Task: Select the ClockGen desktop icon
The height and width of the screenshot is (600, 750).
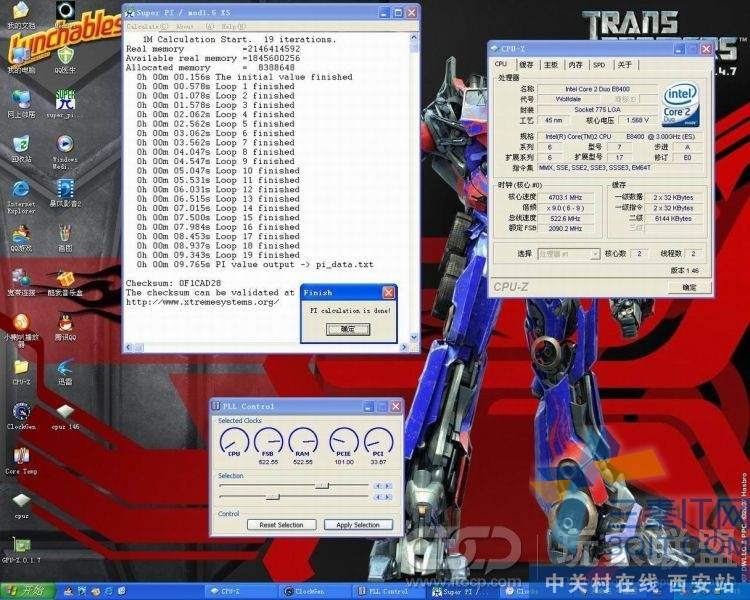Action: 21,415
